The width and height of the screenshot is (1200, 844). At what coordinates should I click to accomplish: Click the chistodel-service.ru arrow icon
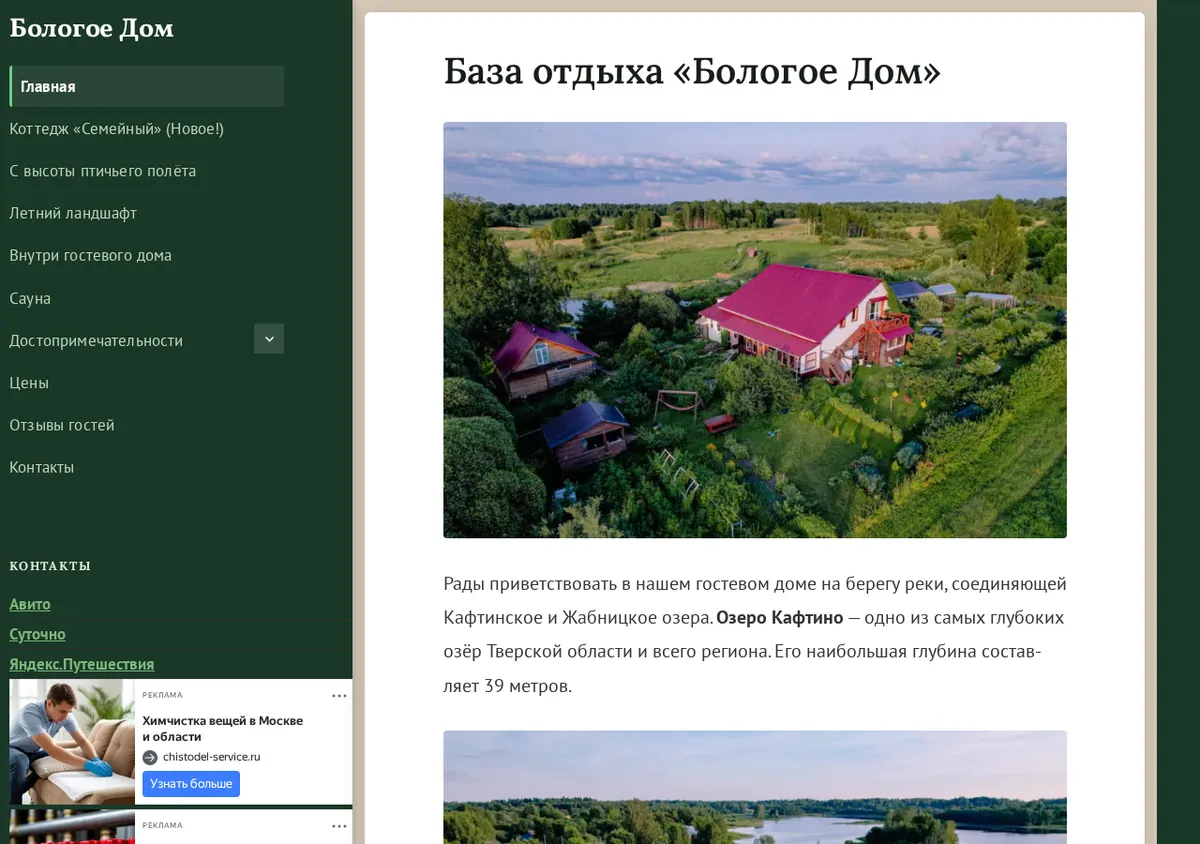pos(150,757)
